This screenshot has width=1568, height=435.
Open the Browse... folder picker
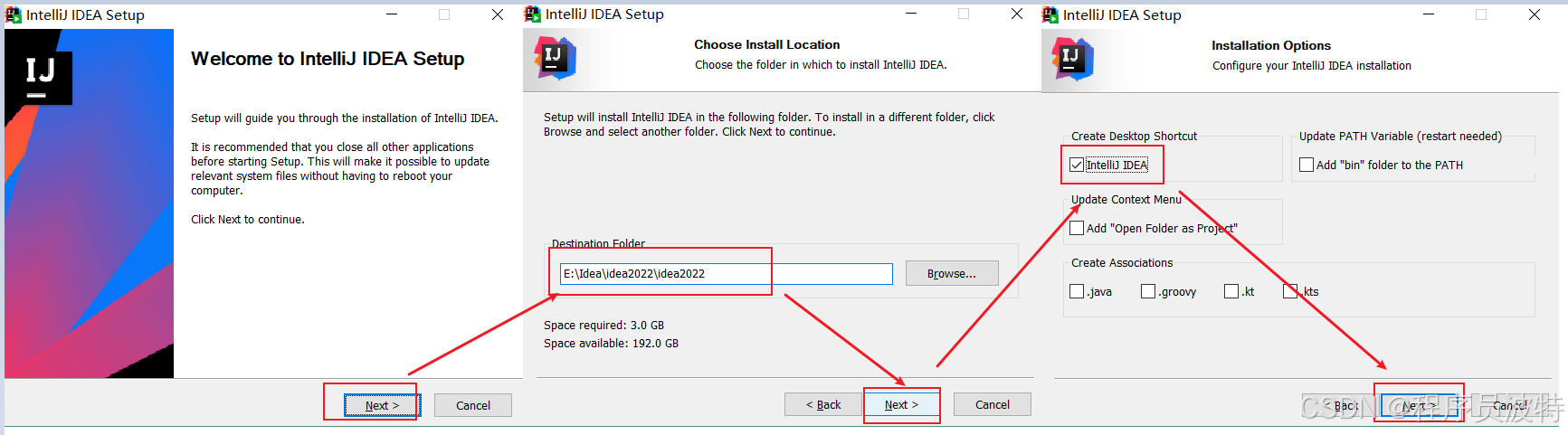coord(951,273)
